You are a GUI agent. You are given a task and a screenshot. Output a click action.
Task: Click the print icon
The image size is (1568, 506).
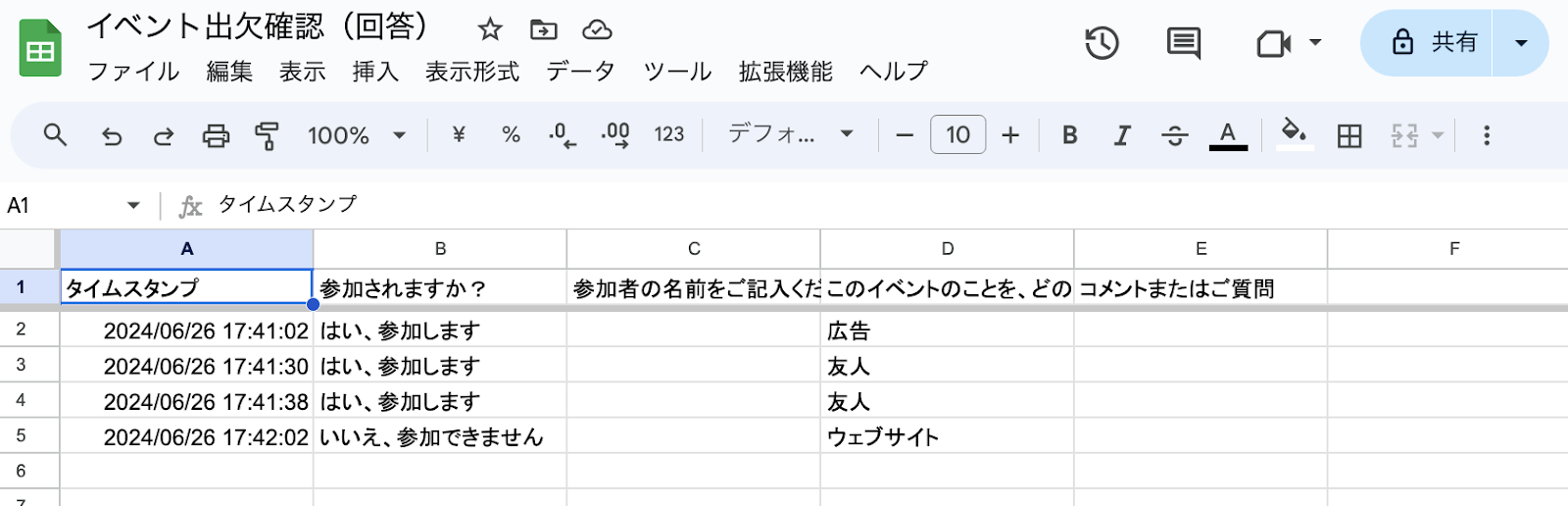click(216, 135)
